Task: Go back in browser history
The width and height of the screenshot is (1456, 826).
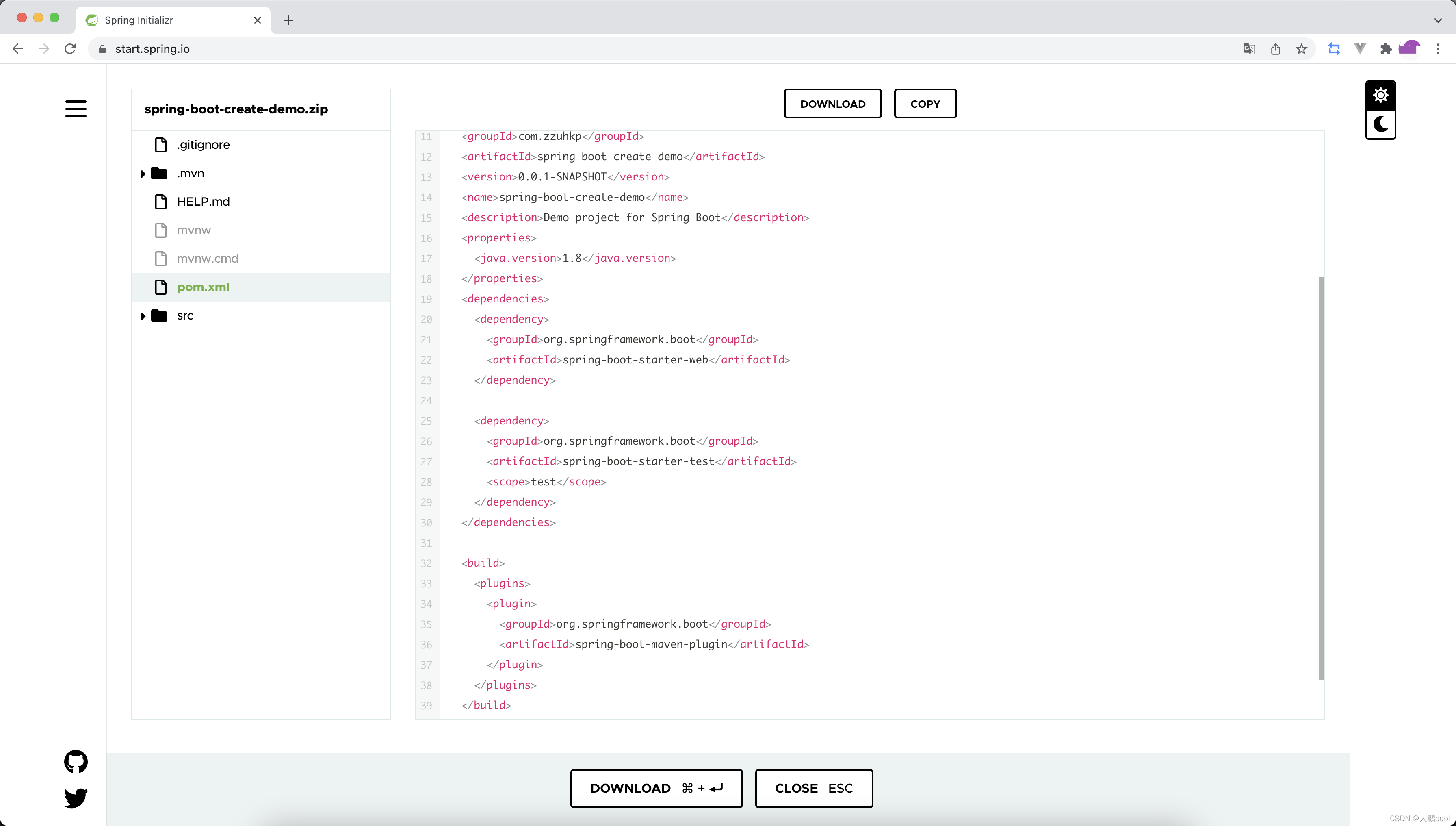Action: click(17, 49)
